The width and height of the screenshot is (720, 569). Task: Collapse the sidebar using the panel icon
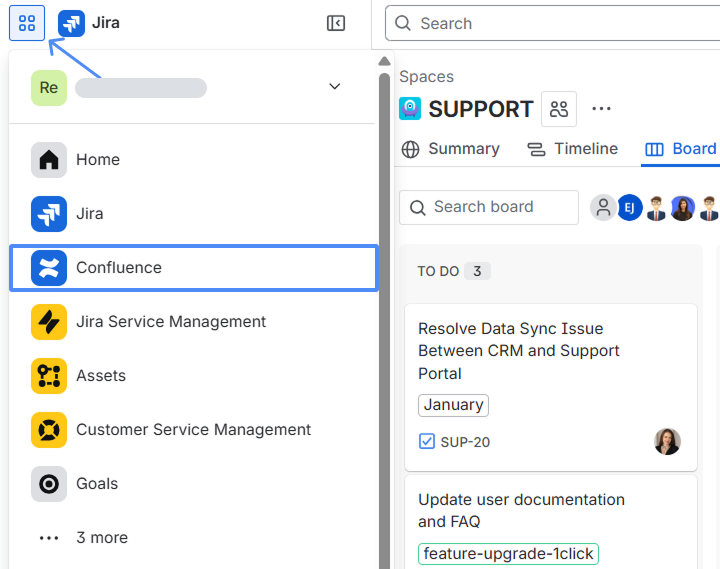pyautogui.click(x=336, y=23)
